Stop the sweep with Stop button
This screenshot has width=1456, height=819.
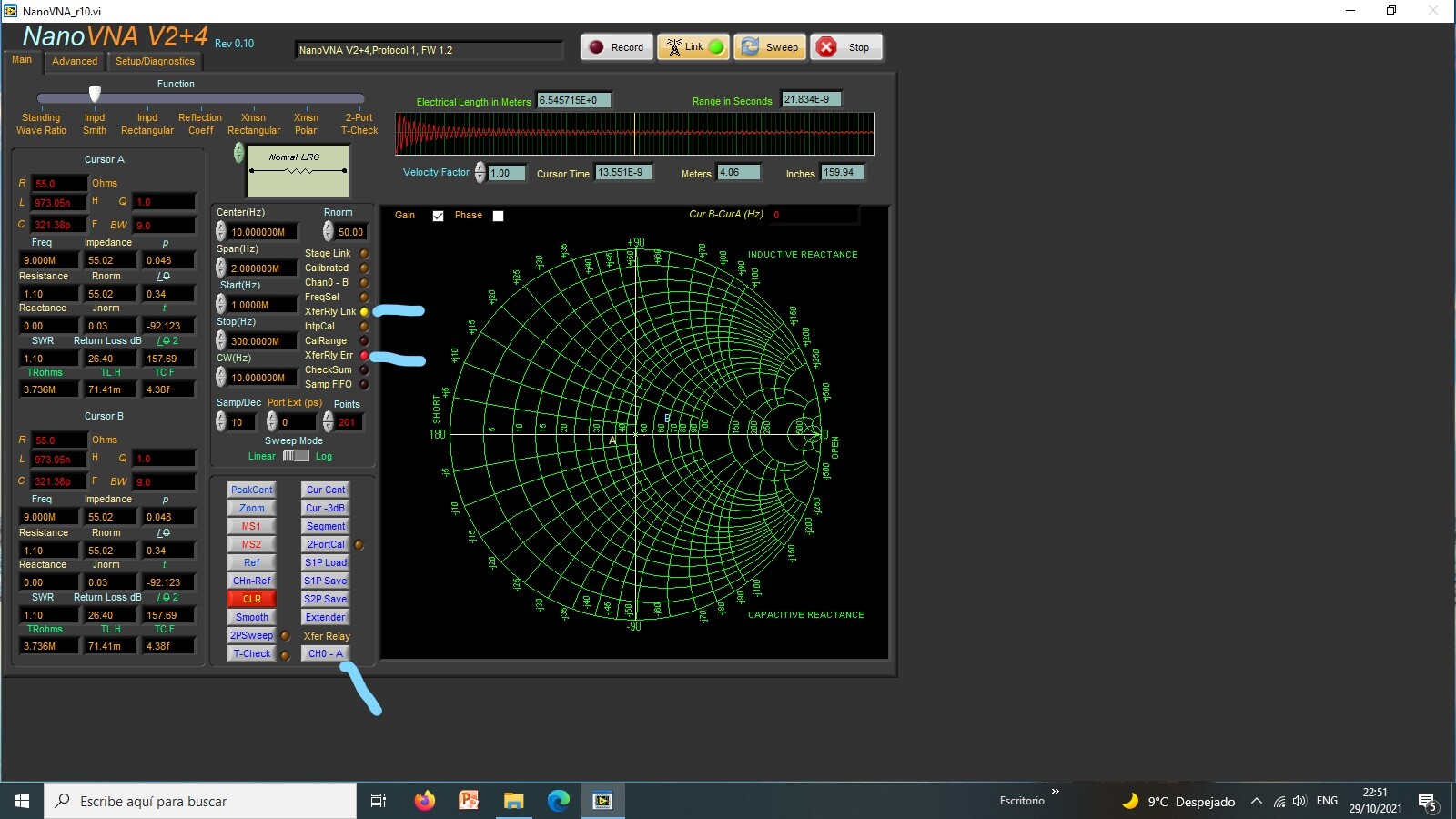click(846, 47)
